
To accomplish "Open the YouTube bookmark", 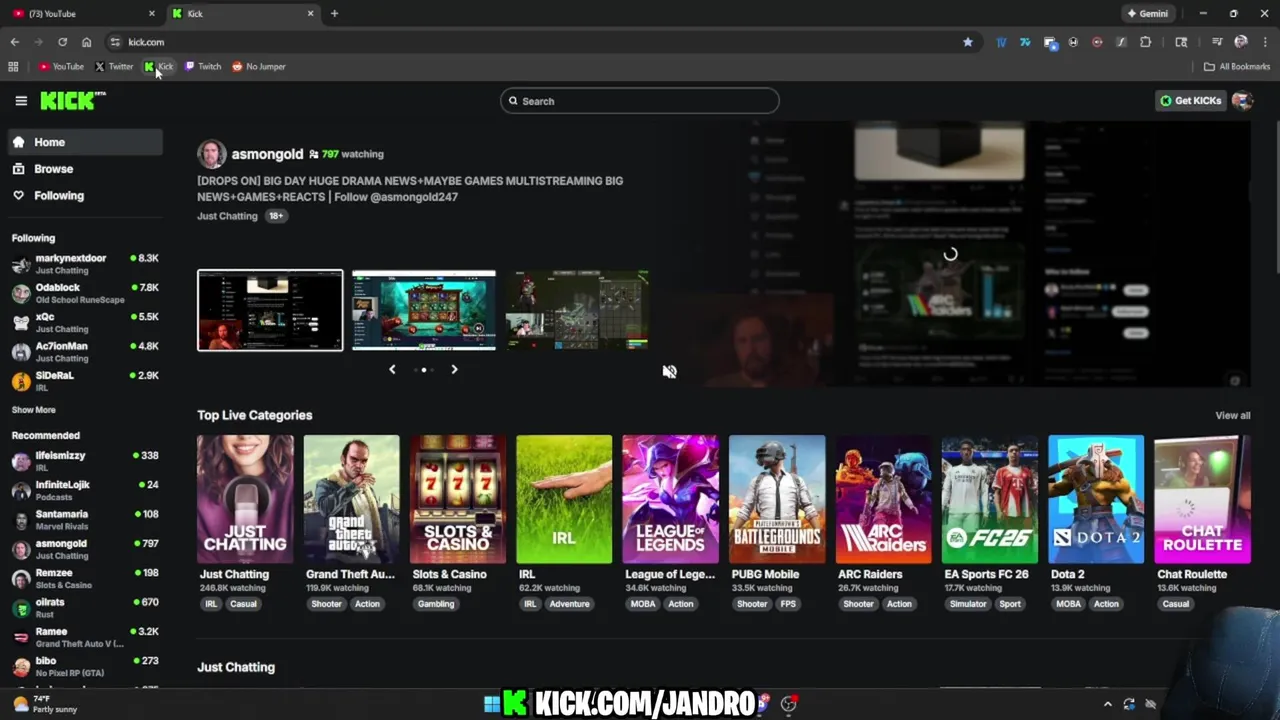I will click(x=61, y=67).
